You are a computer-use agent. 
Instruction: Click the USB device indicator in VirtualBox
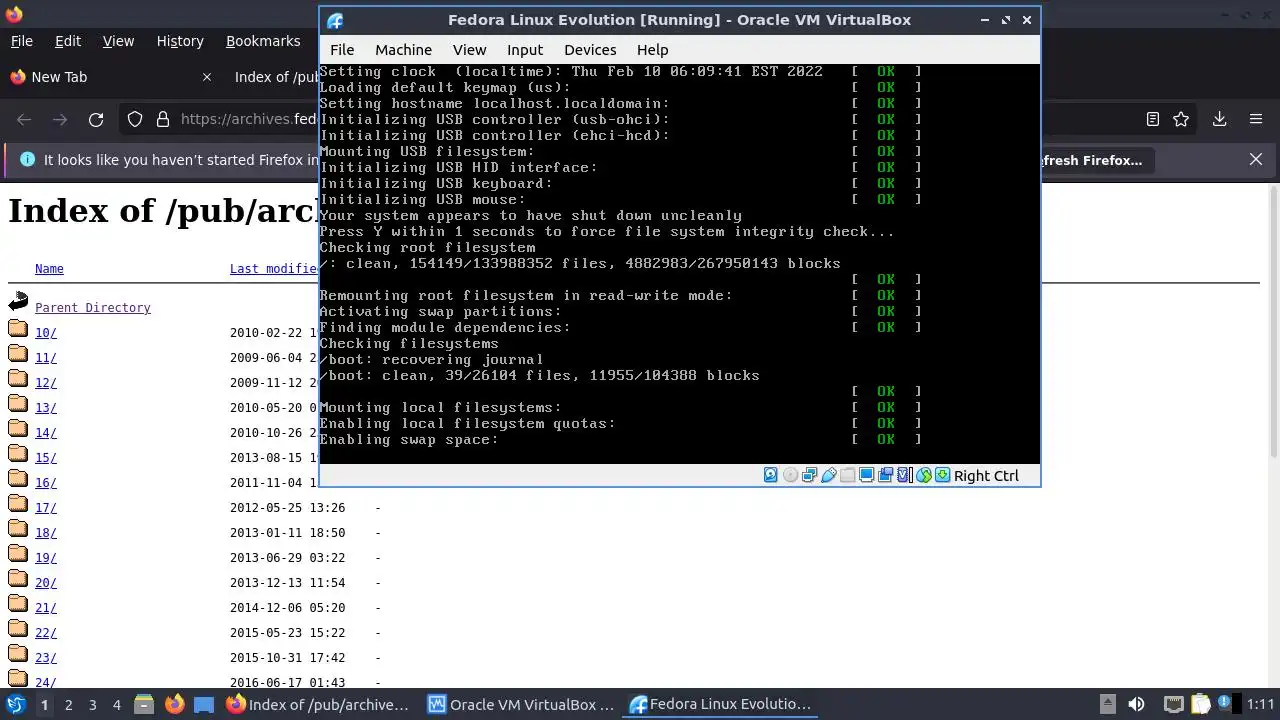pyautogui.click(x=828, y=475)
